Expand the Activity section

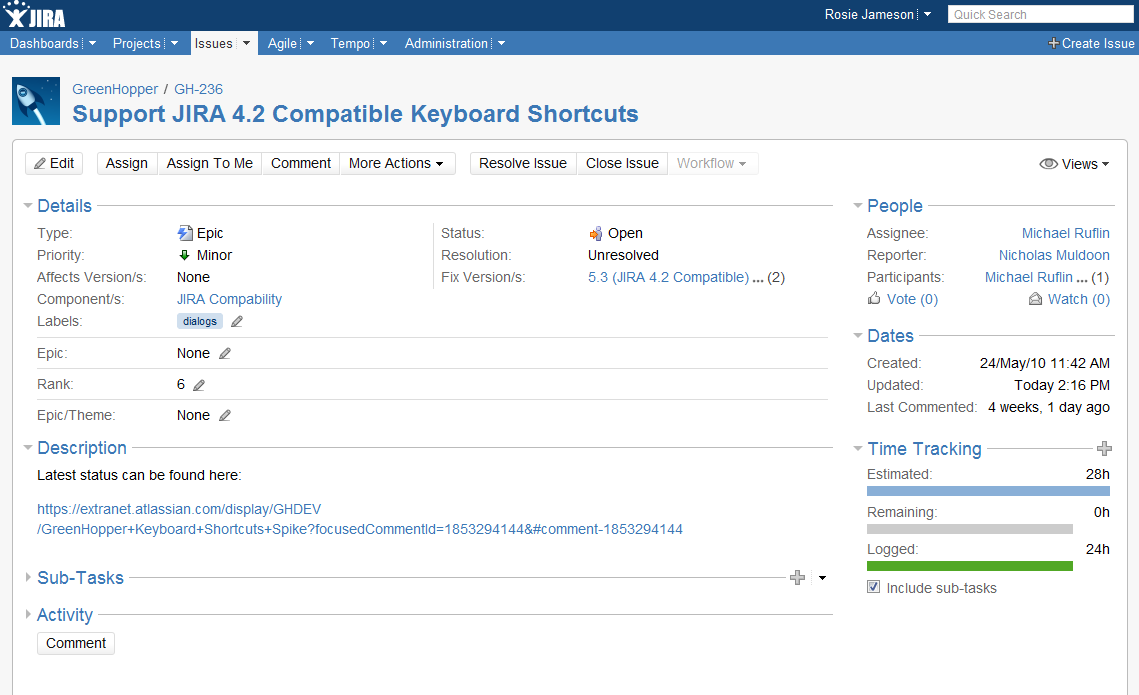pyautogui.click(x=28, y=614)
